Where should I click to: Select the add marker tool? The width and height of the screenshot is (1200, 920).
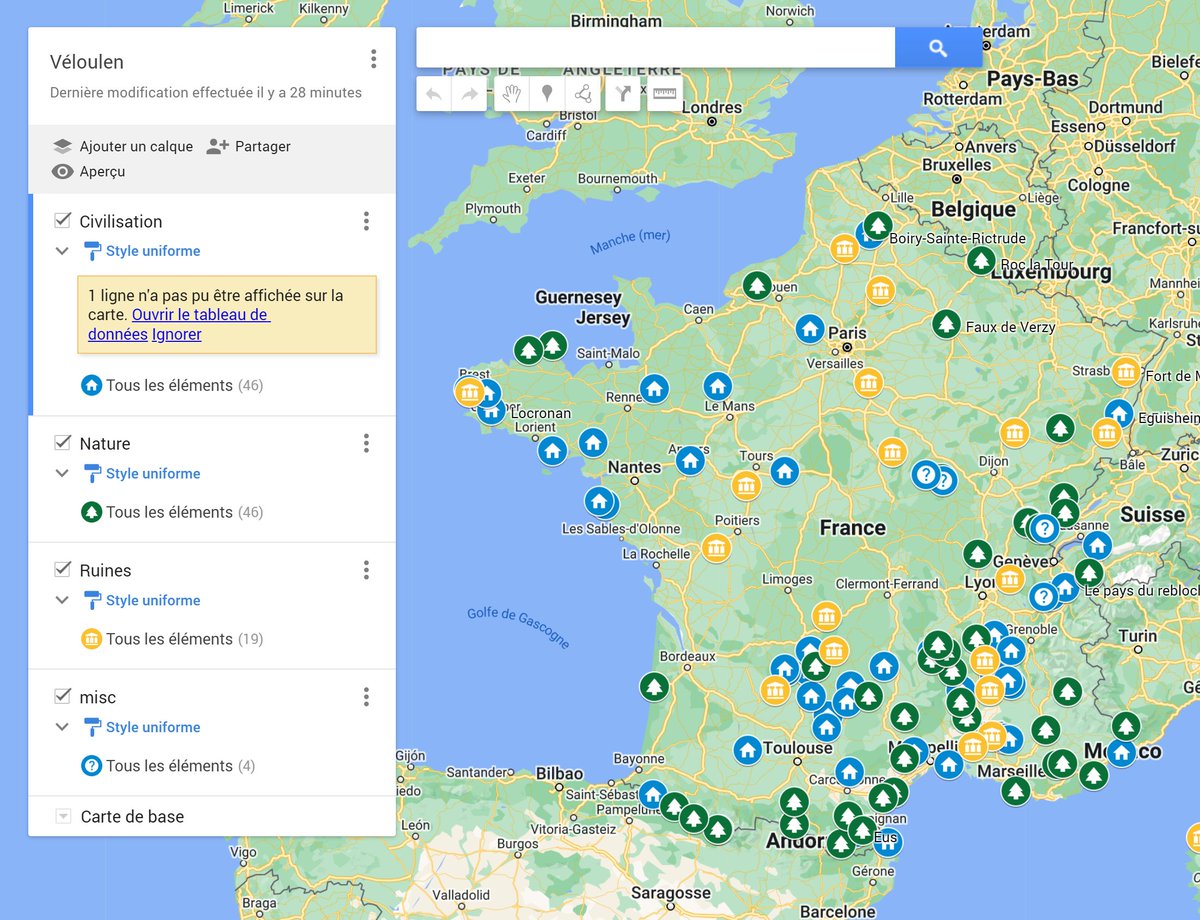click(x=547, y=94)
